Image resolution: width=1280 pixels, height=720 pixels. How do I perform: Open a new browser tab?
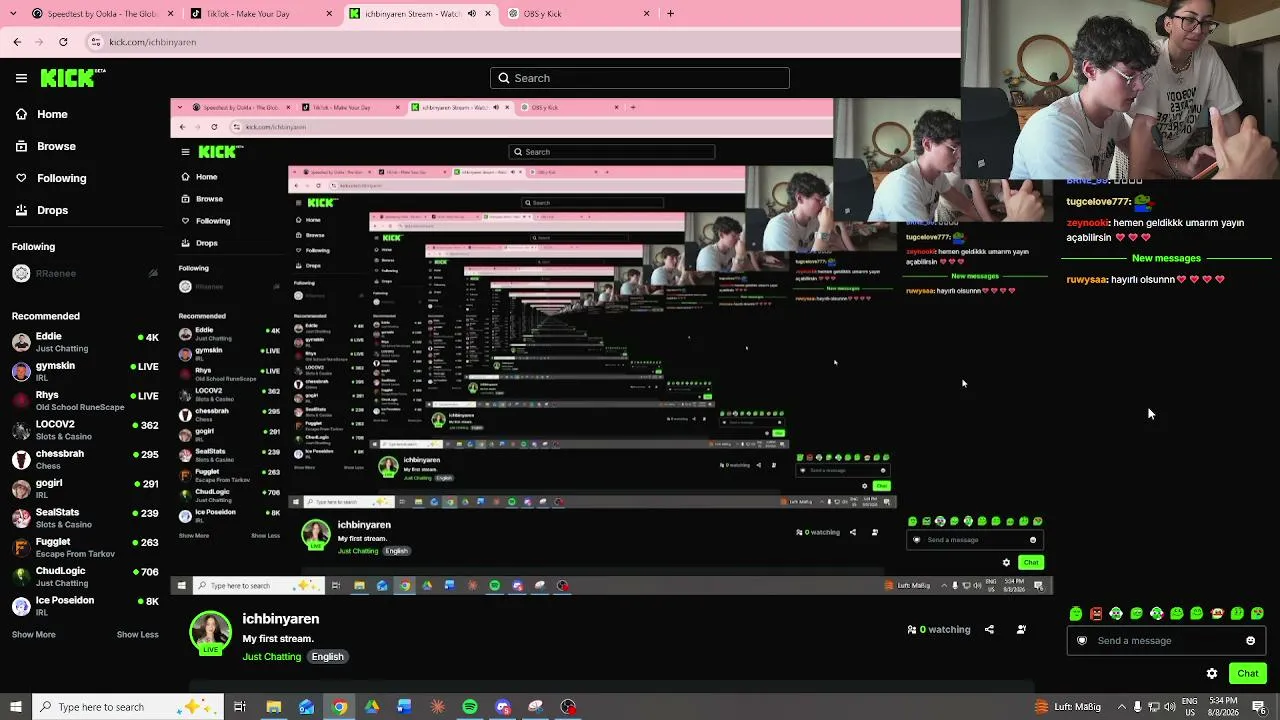(x=670, y=14)
